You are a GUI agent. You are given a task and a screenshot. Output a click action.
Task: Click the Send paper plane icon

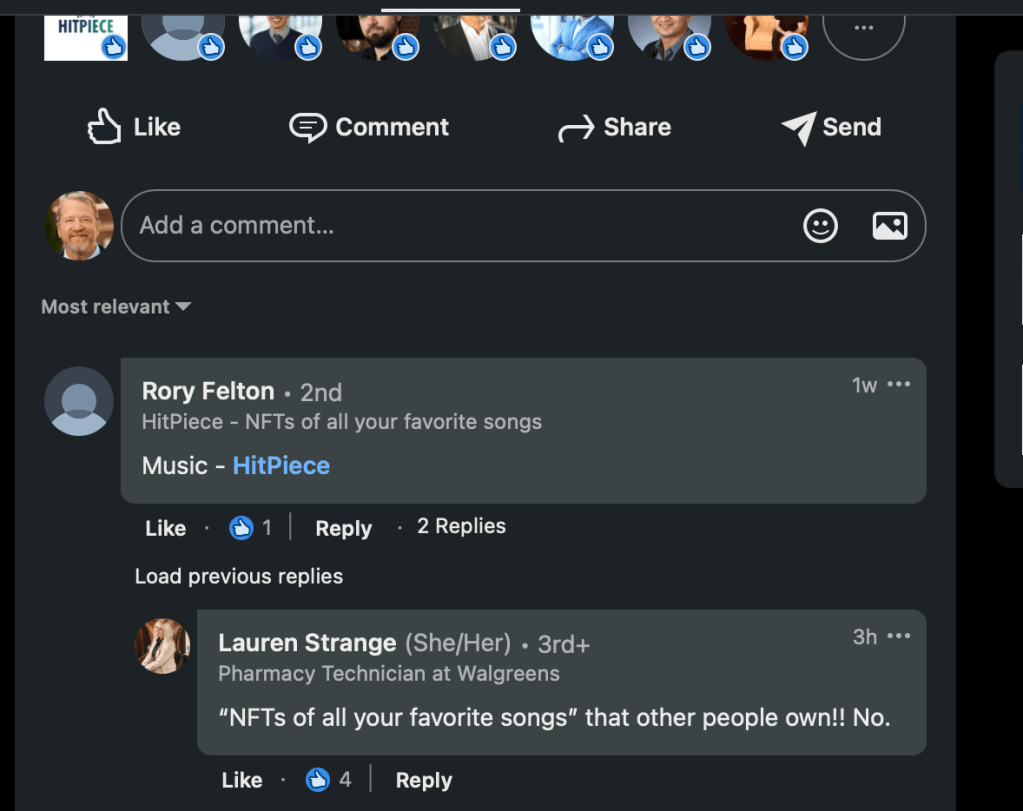pyautogui.click(x=798, y=127)
